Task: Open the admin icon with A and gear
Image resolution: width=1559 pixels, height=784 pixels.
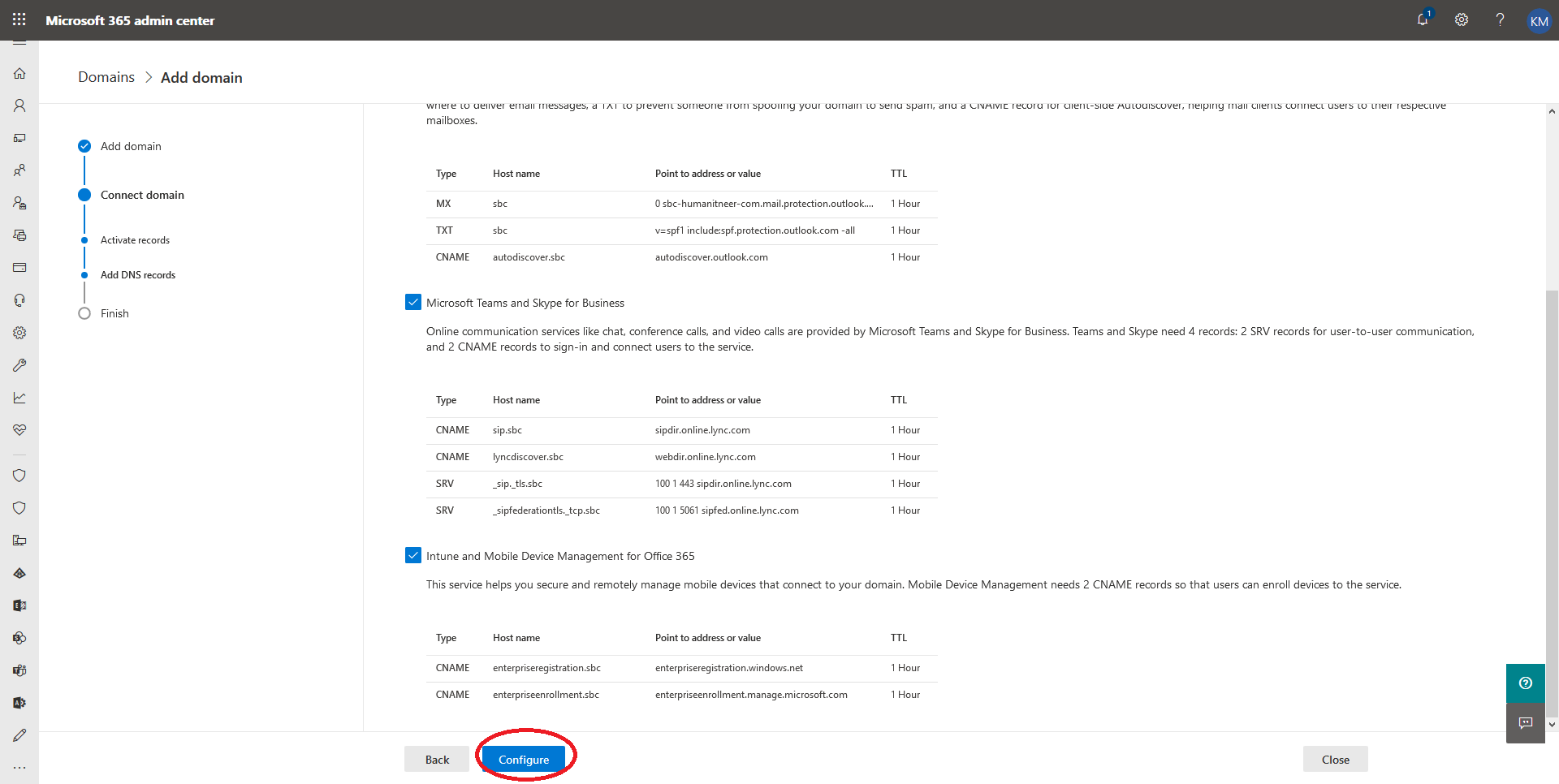Action: [x=19, y=703]
